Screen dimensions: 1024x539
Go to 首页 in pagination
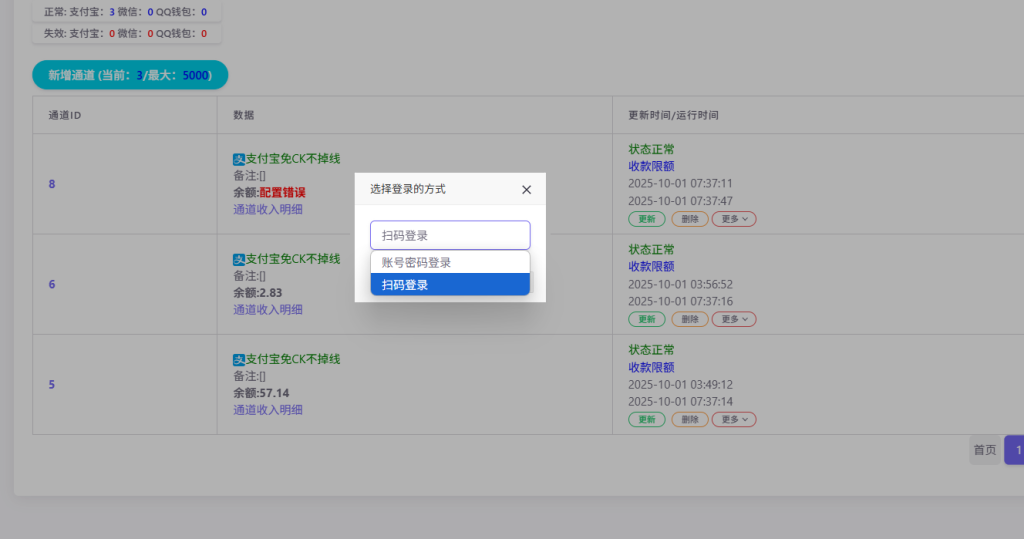(984, 450)
